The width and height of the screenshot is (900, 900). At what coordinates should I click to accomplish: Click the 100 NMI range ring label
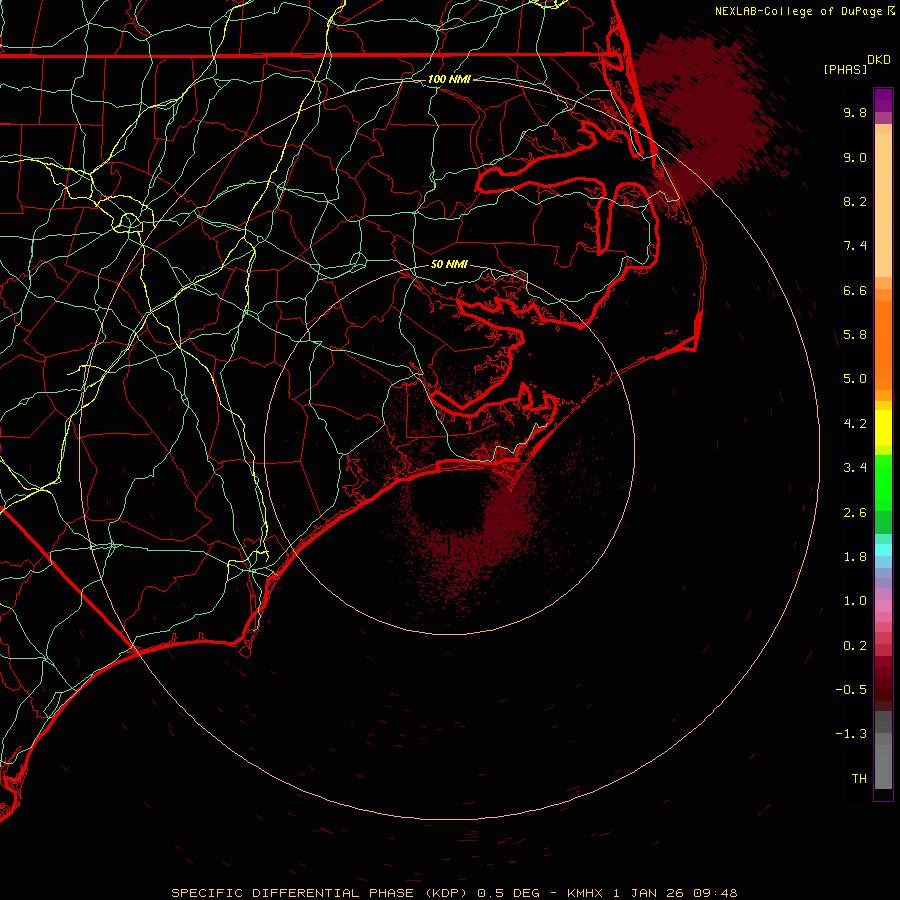449,79
